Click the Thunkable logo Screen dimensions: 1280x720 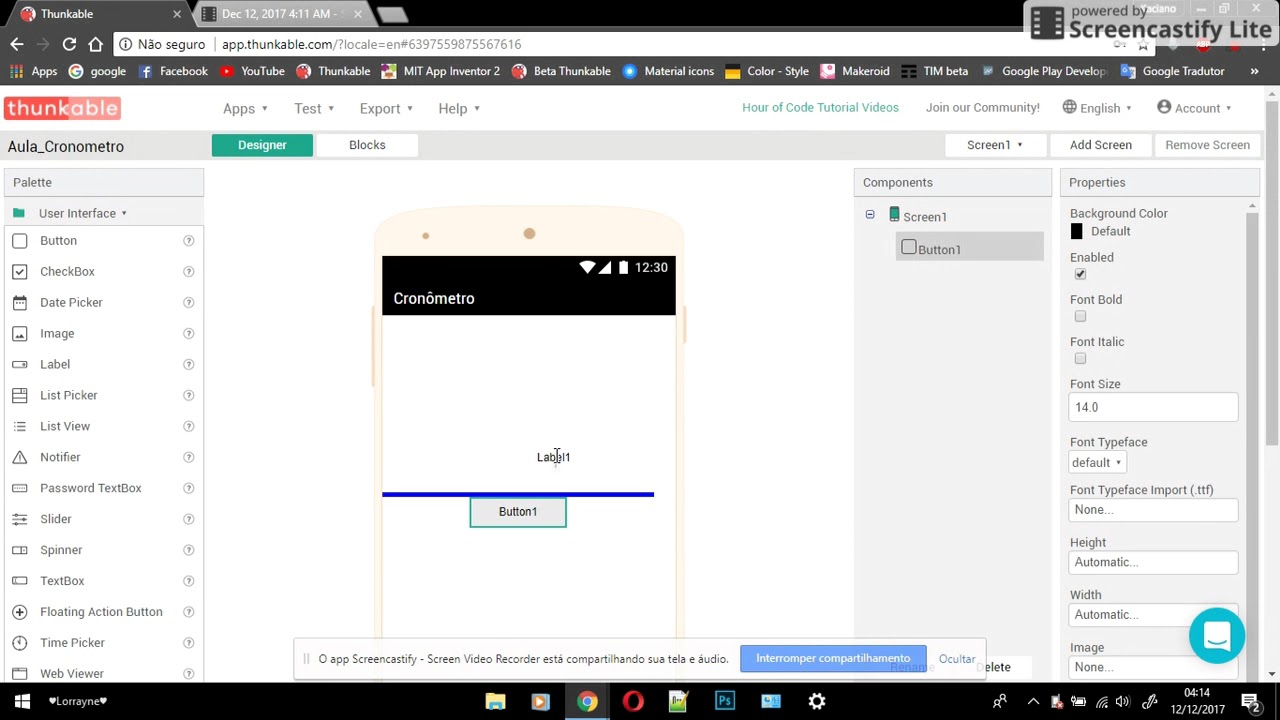point(62,108)
